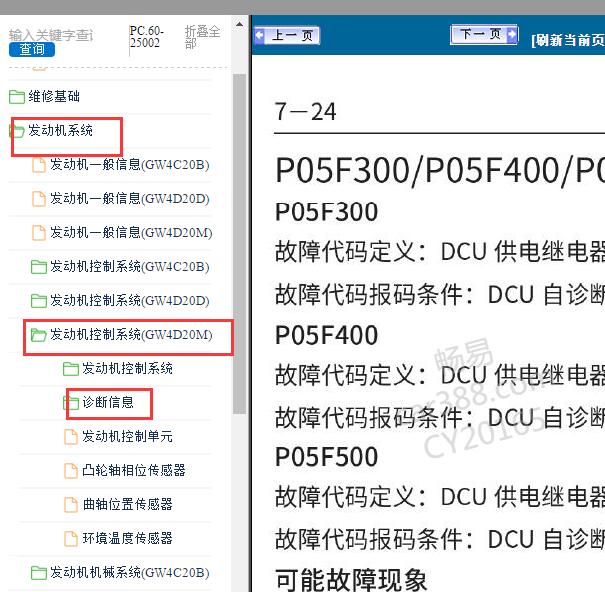Open 发动机一般信息(GW4C20B) page
The height and width of the screenshot is (592, 605).
pyautogui.click(x=130, y=165)
